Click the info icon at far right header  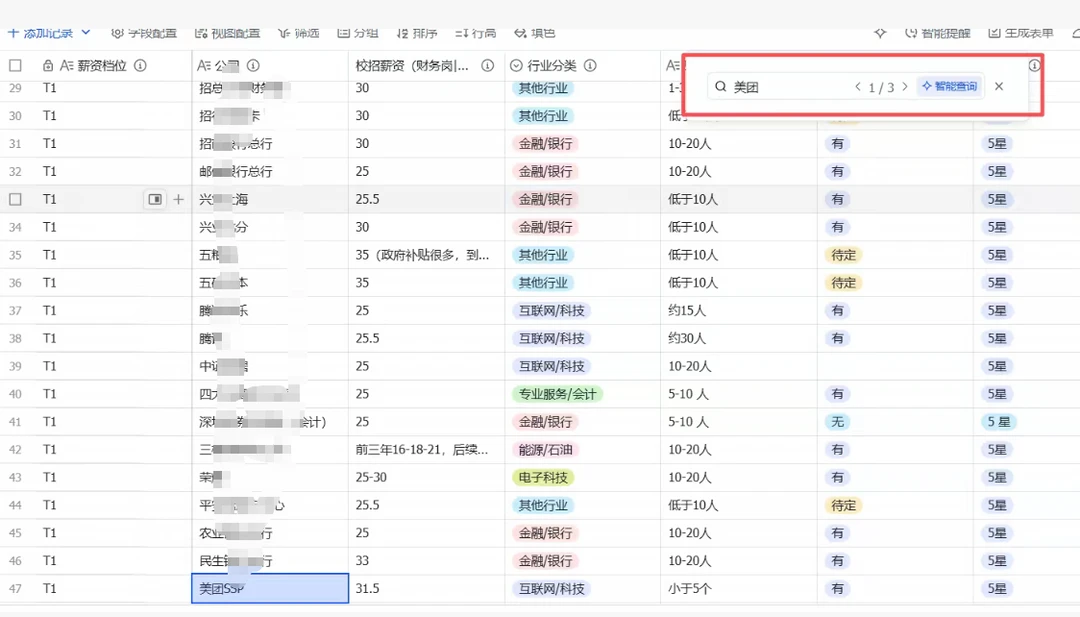click(x=1035, y=65)
